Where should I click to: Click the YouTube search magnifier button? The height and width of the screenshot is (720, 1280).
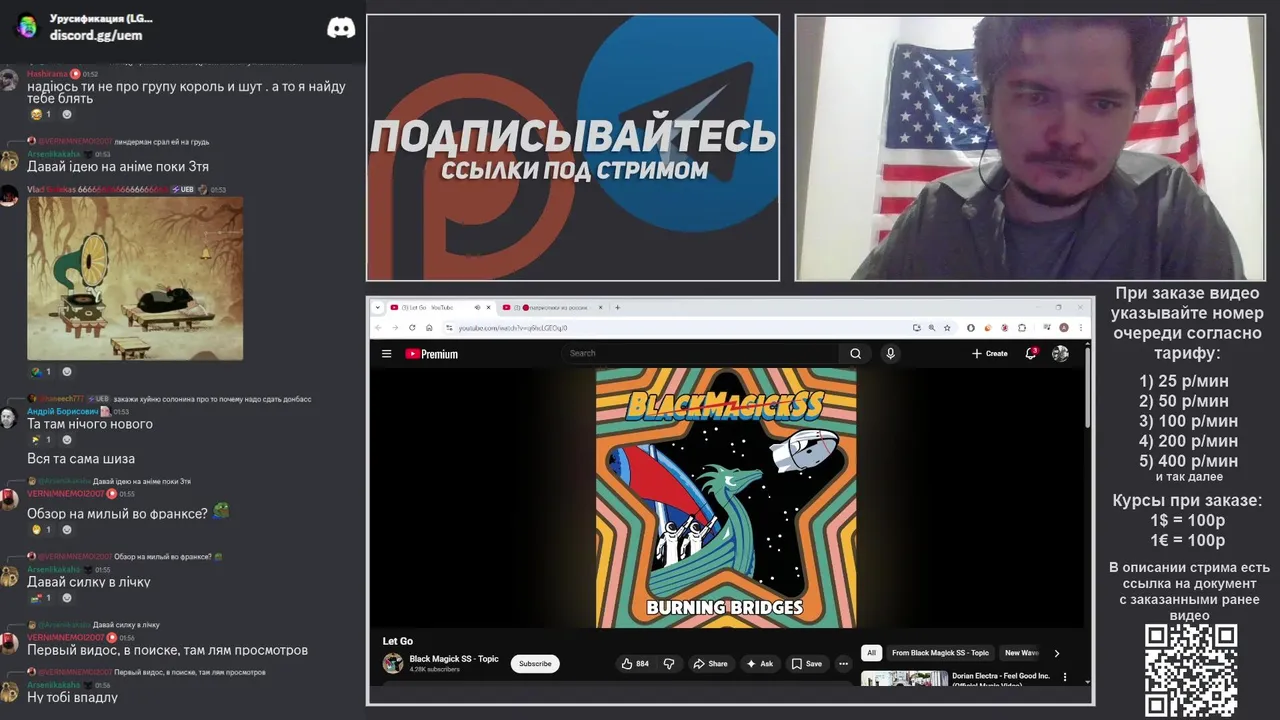855,353
